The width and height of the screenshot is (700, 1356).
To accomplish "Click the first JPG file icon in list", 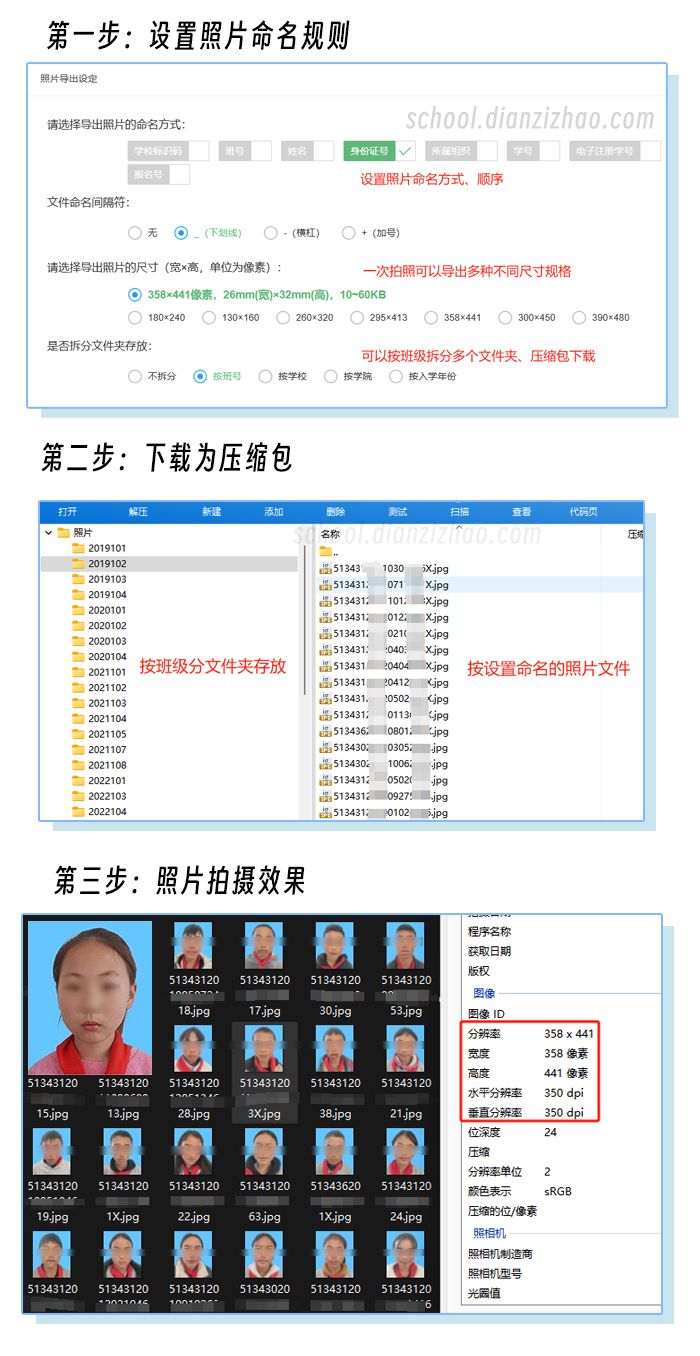I will point(325,568).
